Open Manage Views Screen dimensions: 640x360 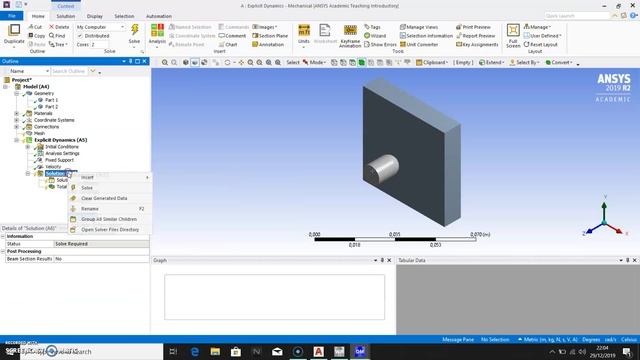tap(419, 27)
